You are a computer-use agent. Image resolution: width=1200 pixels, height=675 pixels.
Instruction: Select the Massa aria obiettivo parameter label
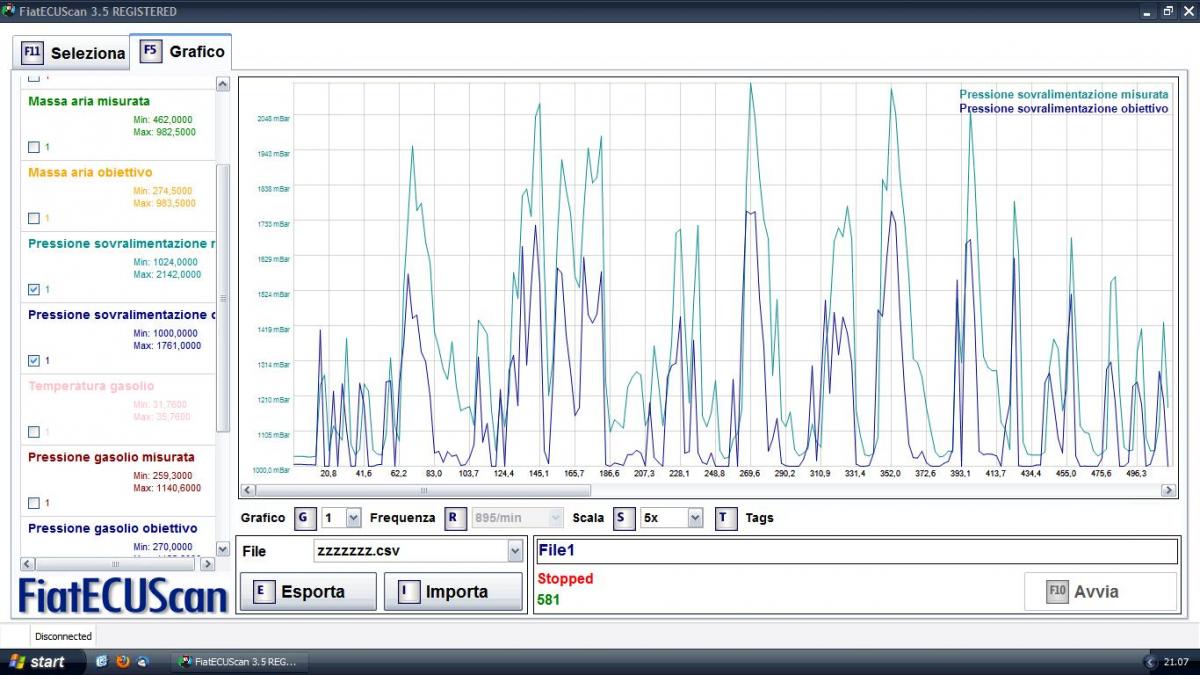(x=90, y=172)
